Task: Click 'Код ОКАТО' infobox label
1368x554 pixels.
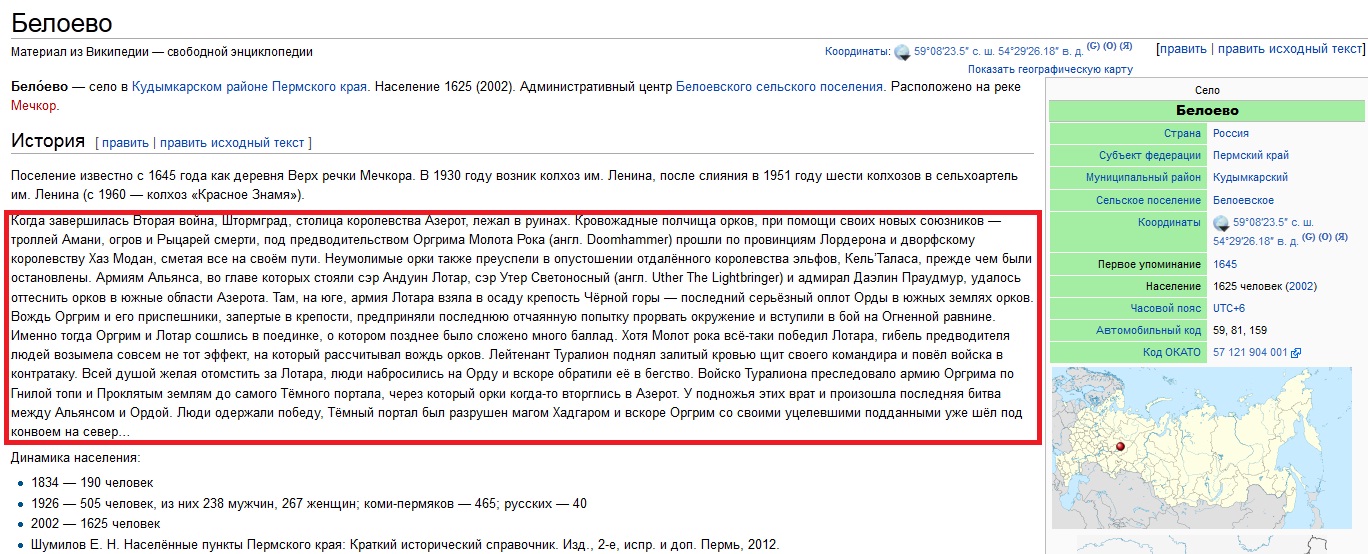Action: (x=1172, y=352)
